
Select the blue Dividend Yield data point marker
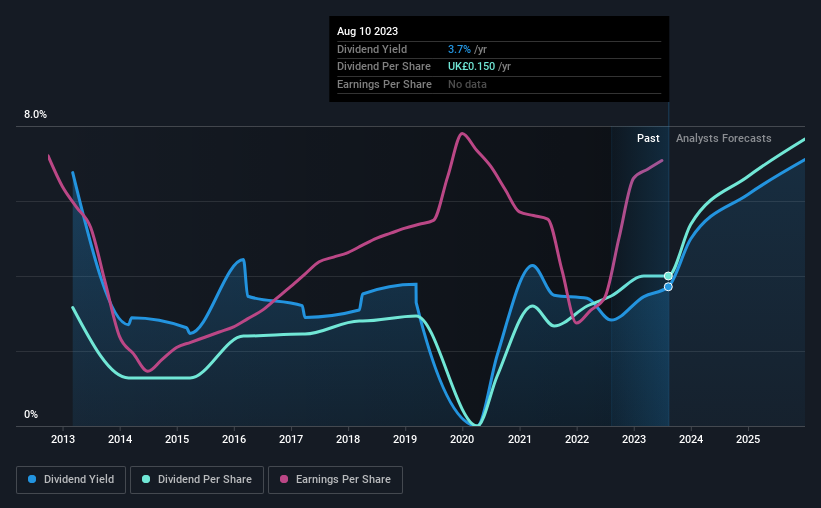(668, 286)
